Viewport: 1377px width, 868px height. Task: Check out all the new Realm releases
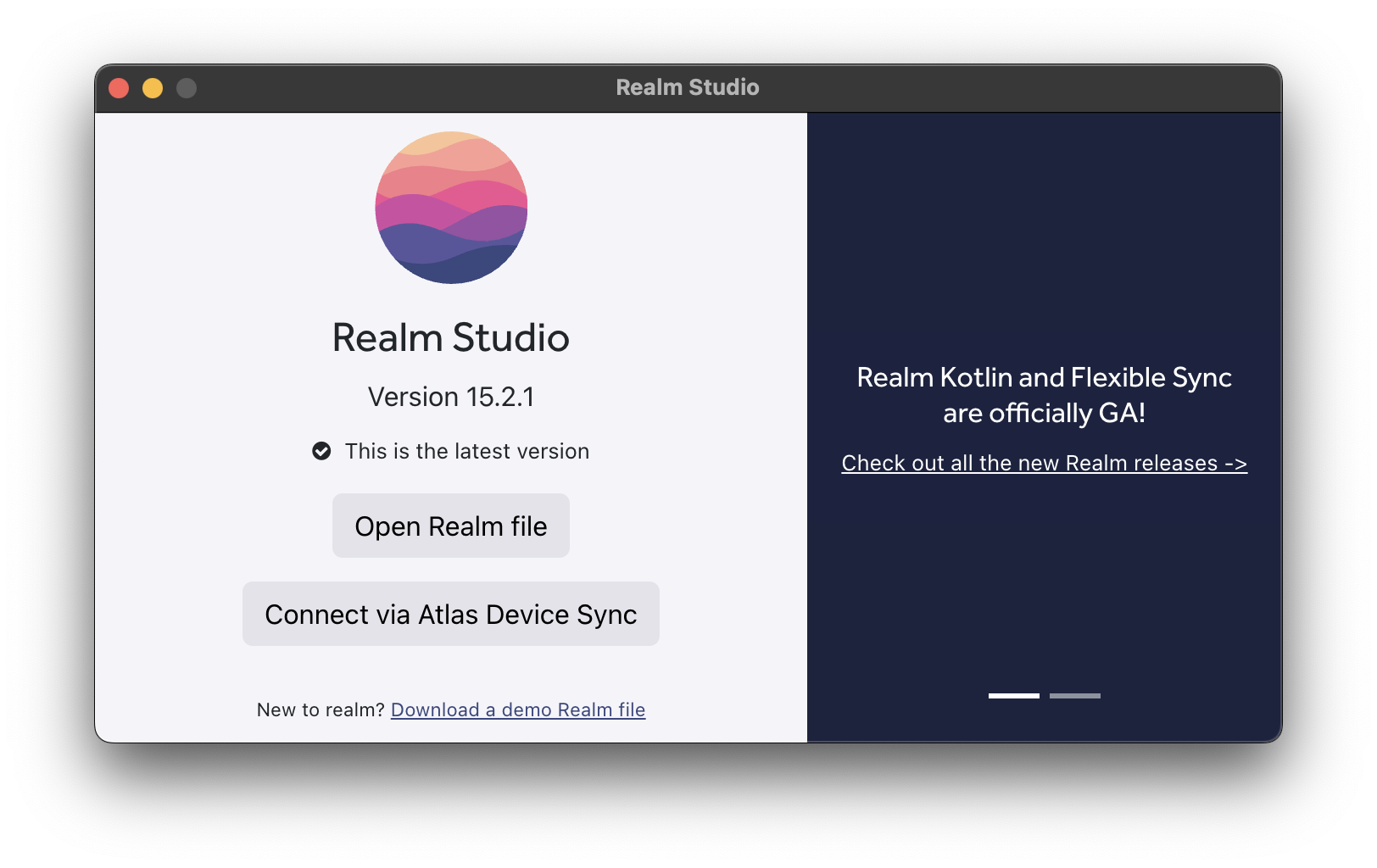point(1044,463)
